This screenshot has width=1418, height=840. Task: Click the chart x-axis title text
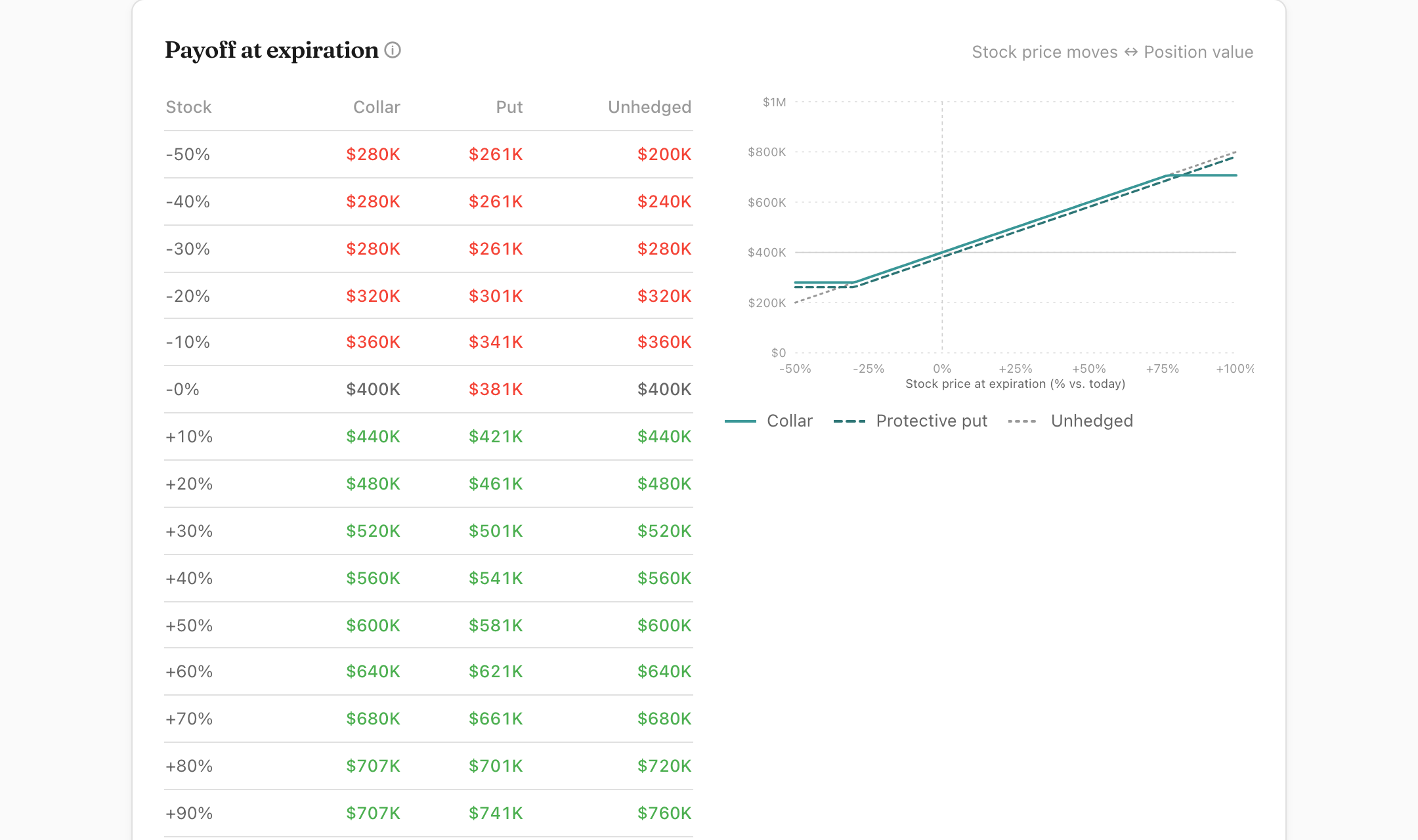pos(1015,384)
